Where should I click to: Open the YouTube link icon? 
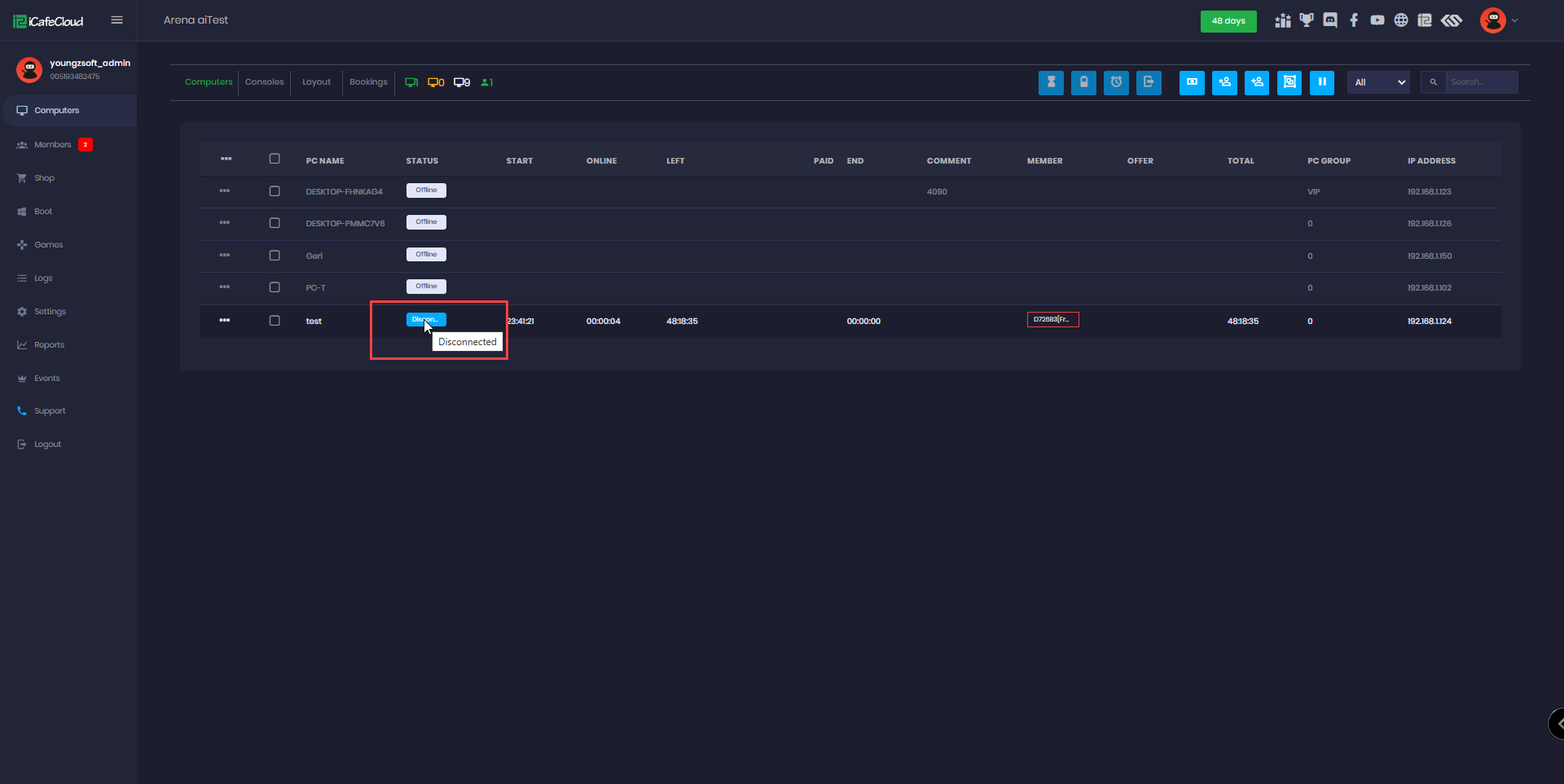[x=1377, y=20]
